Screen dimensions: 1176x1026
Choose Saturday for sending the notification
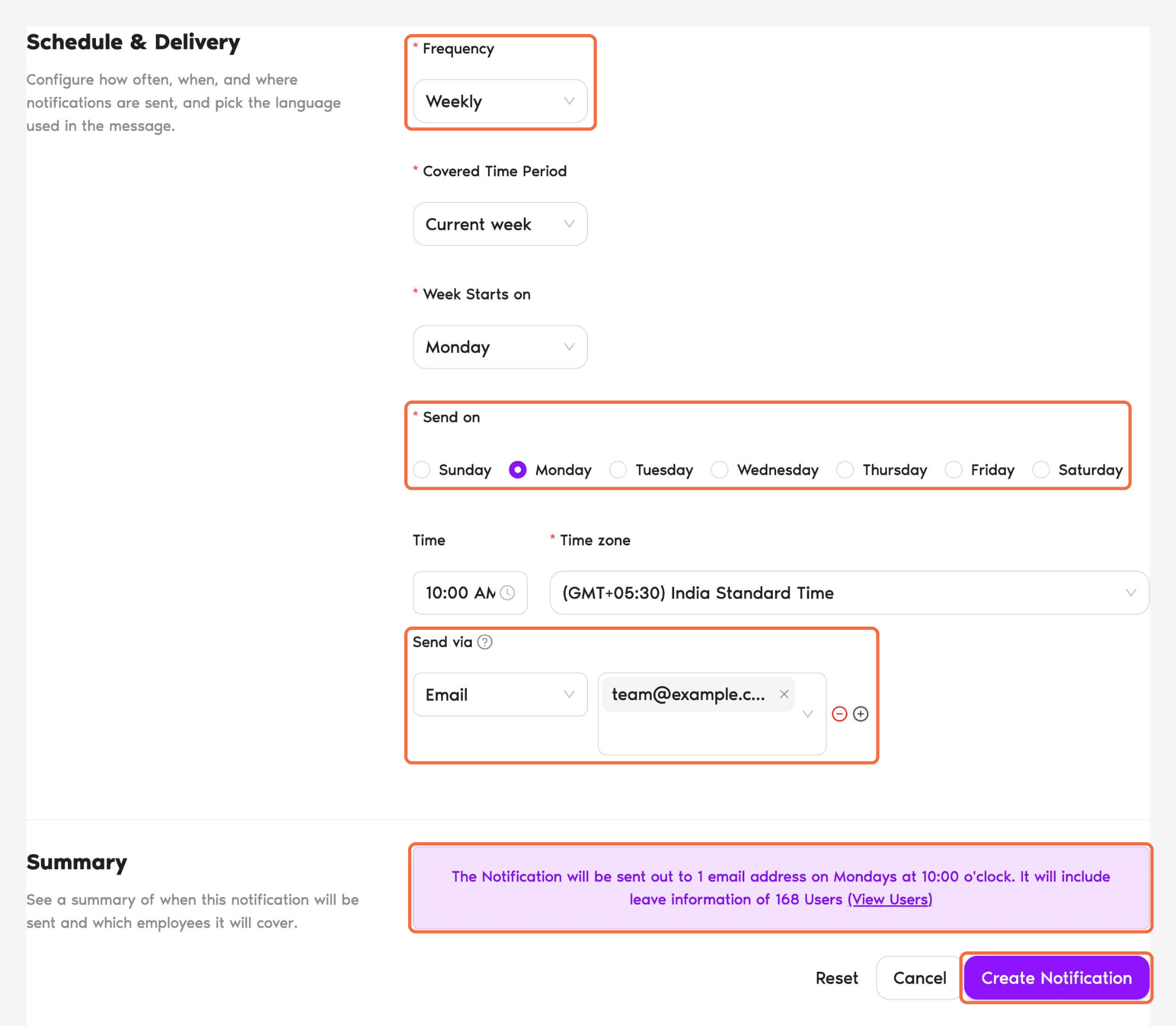[1041, 470]
